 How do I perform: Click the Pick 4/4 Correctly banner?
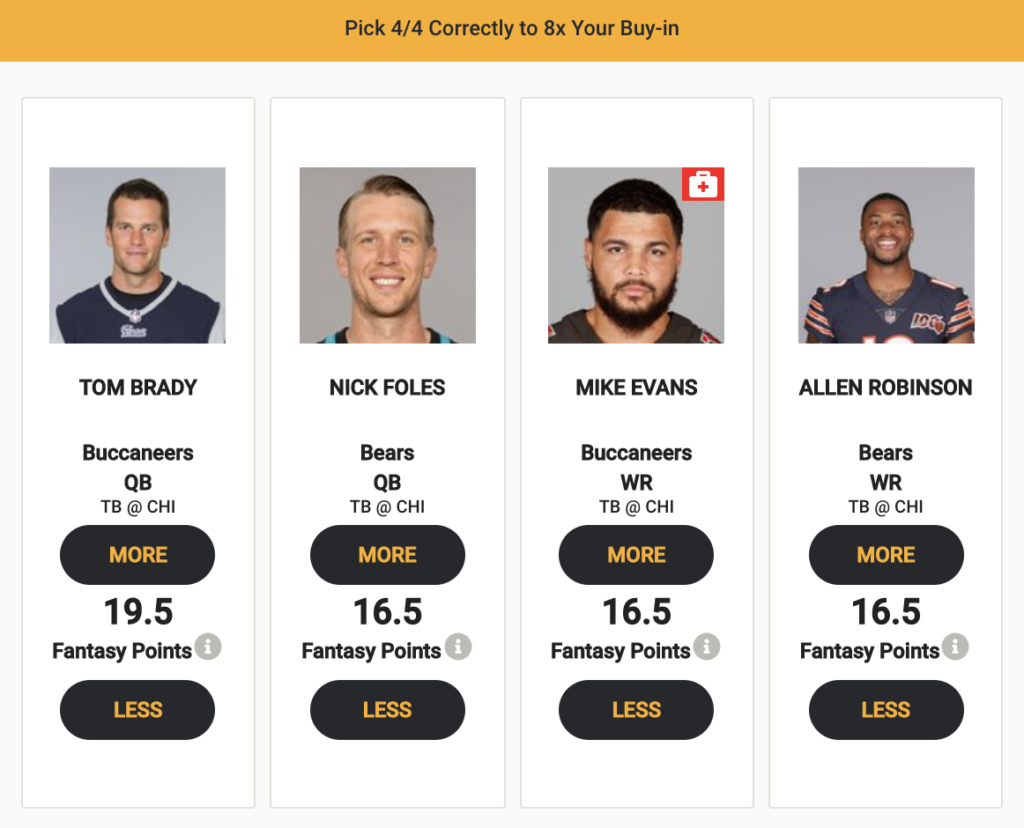[x=512, y=30]
